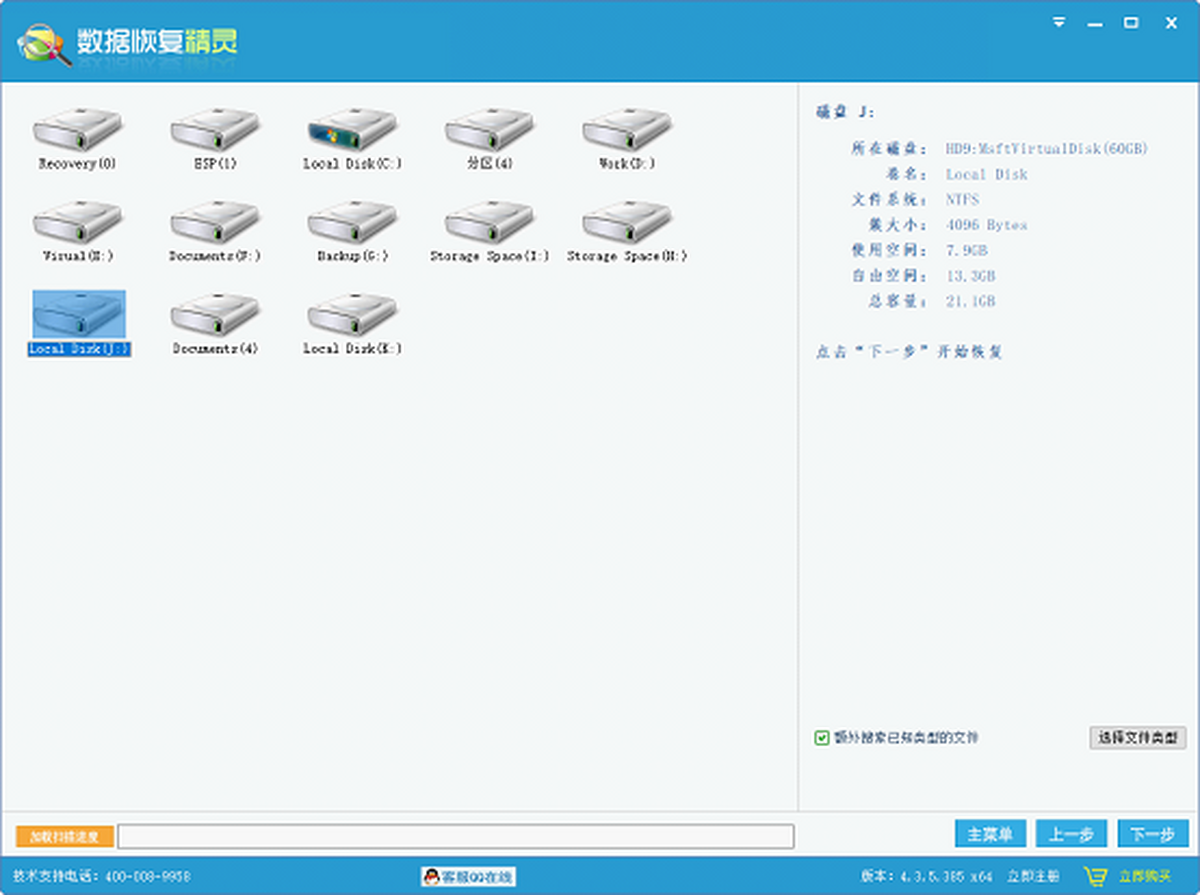
Task: Select the Documents (F:) drive
Action: [215, 224]
